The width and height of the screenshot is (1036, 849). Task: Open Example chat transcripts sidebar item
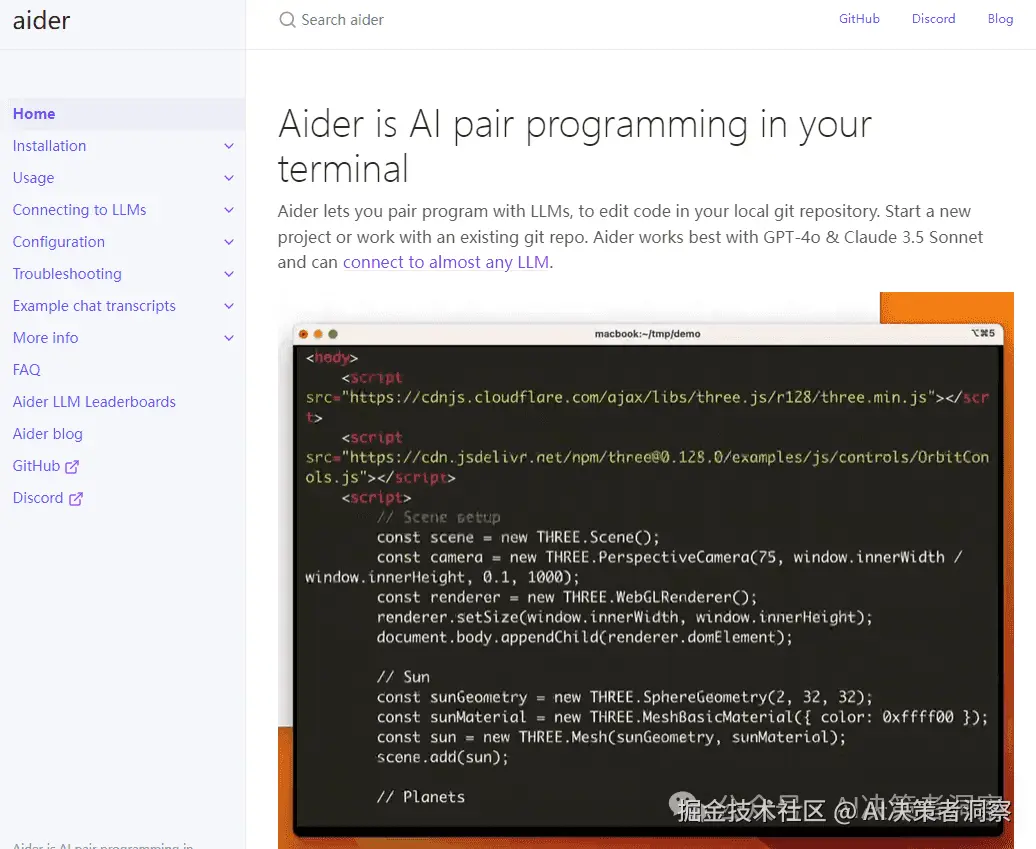coord(94,306)
